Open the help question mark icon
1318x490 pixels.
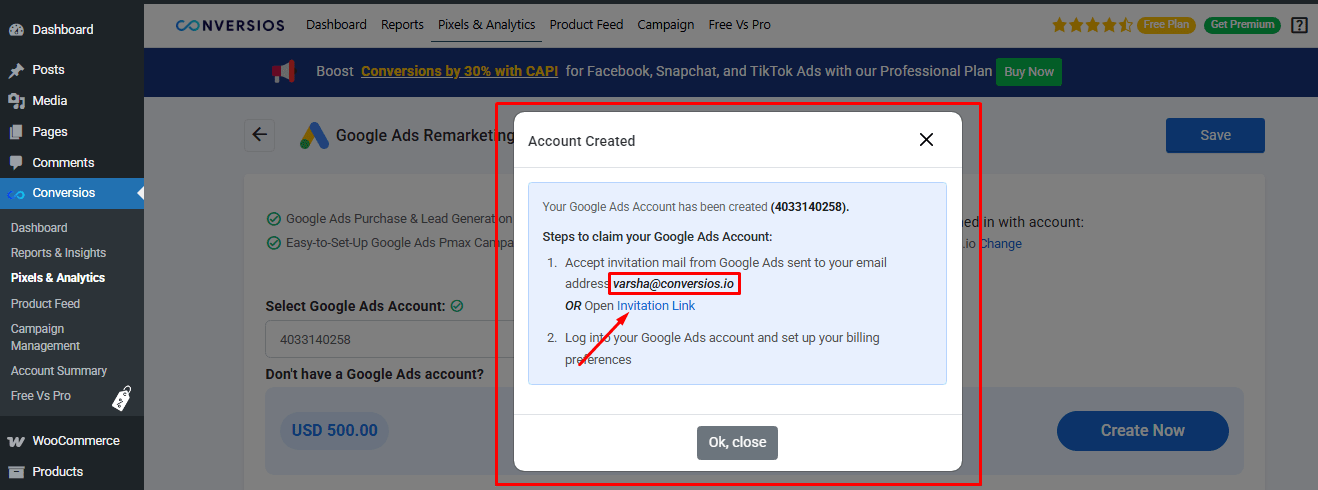coord(1298,25)
